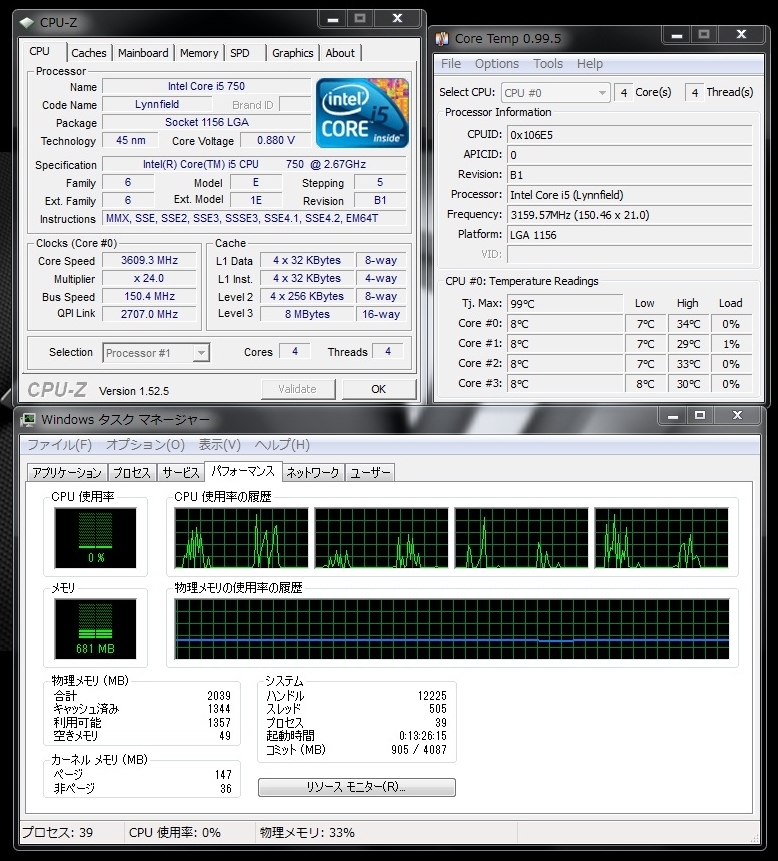
Task: Click the プロセス: 39 status bar entry
Action: pyautogui.click(x=57, y=832)
